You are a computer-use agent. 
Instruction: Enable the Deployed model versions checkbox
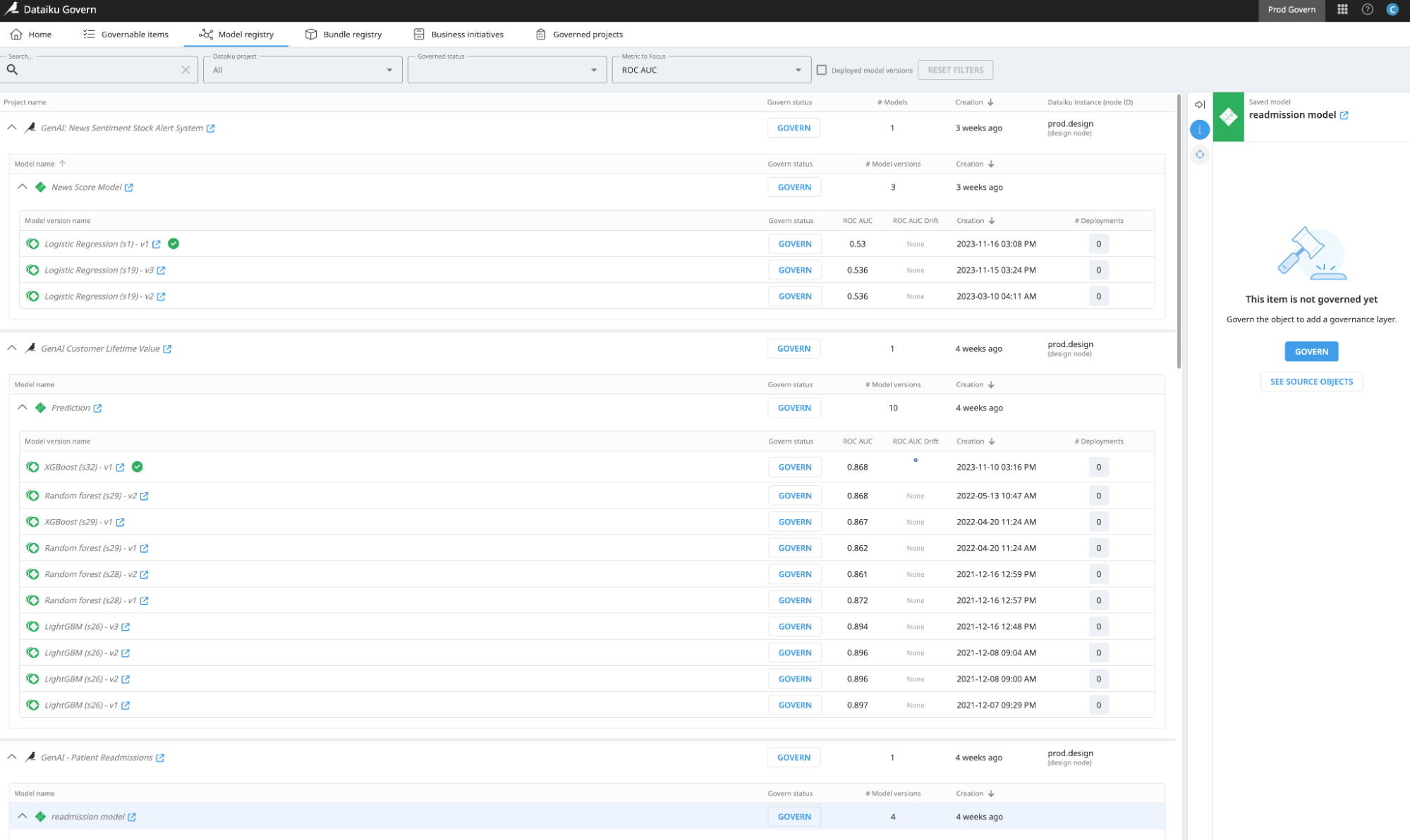click(822, 70)
